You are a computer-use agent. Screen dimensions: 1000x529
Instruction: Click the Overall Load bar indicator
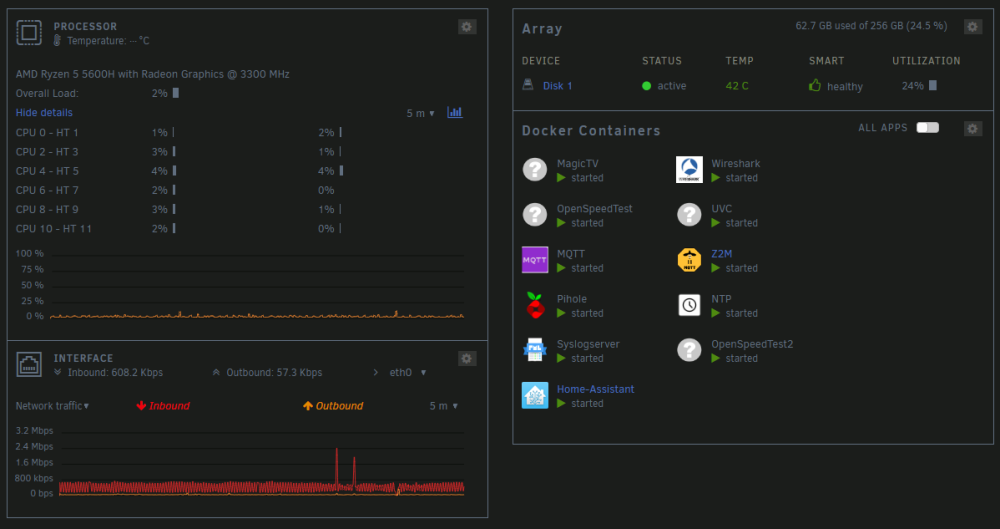(x=176, y=93)
